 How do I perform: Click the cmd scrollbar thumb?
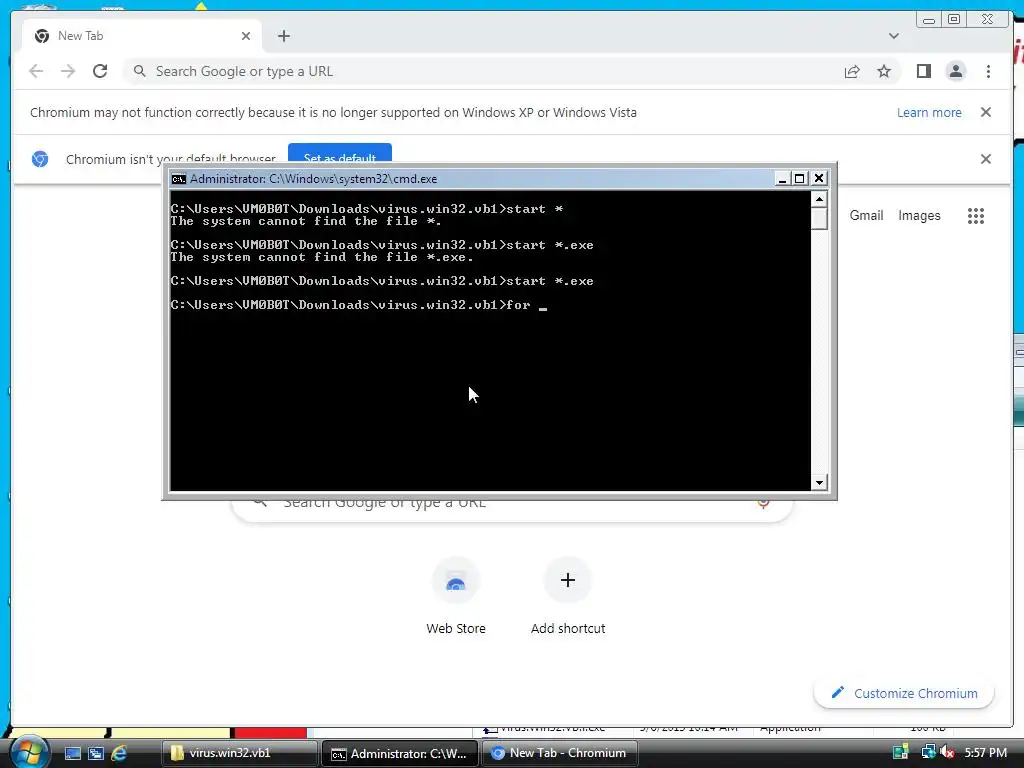(x=819, y=218)
